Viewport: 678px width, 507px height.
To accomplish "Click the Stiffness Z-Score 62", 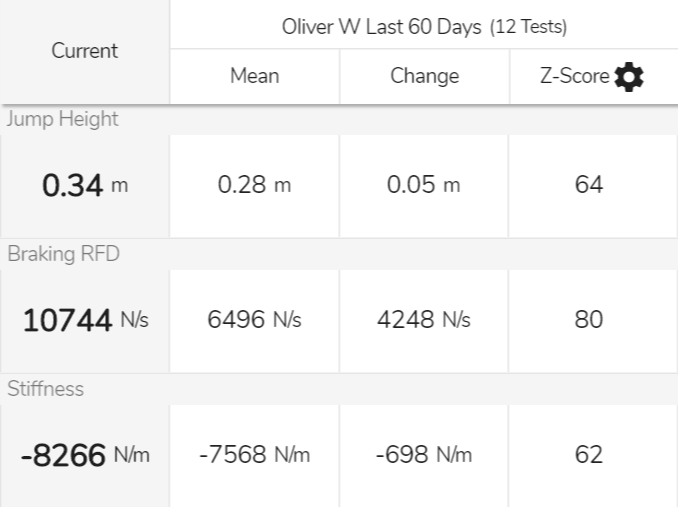I will click(x=589, y=455).
